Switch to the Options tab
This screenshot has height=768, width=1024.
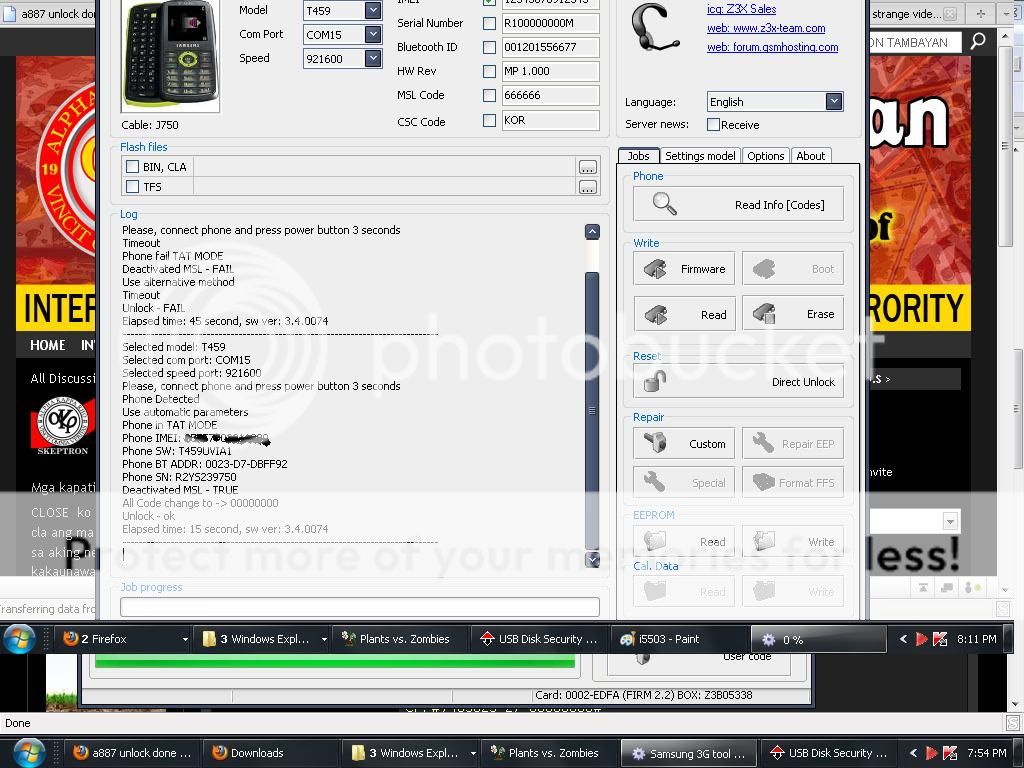pos(765,155)
